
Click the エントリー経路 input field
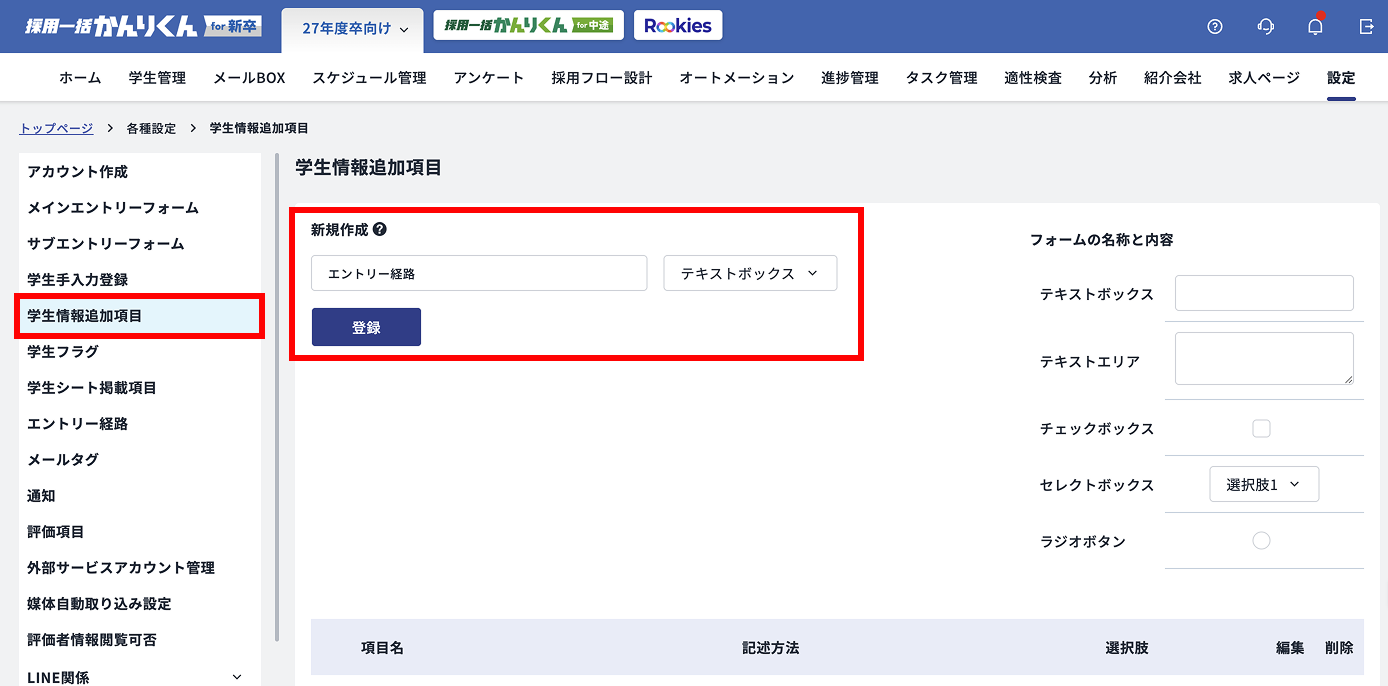click(x=479, y=272)
